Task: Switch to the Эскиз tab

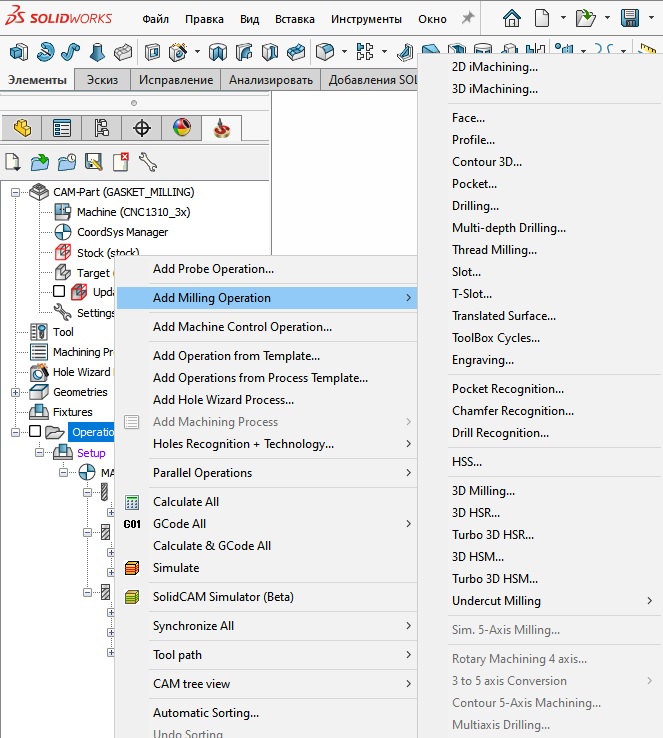Action: tap(102, 80)
